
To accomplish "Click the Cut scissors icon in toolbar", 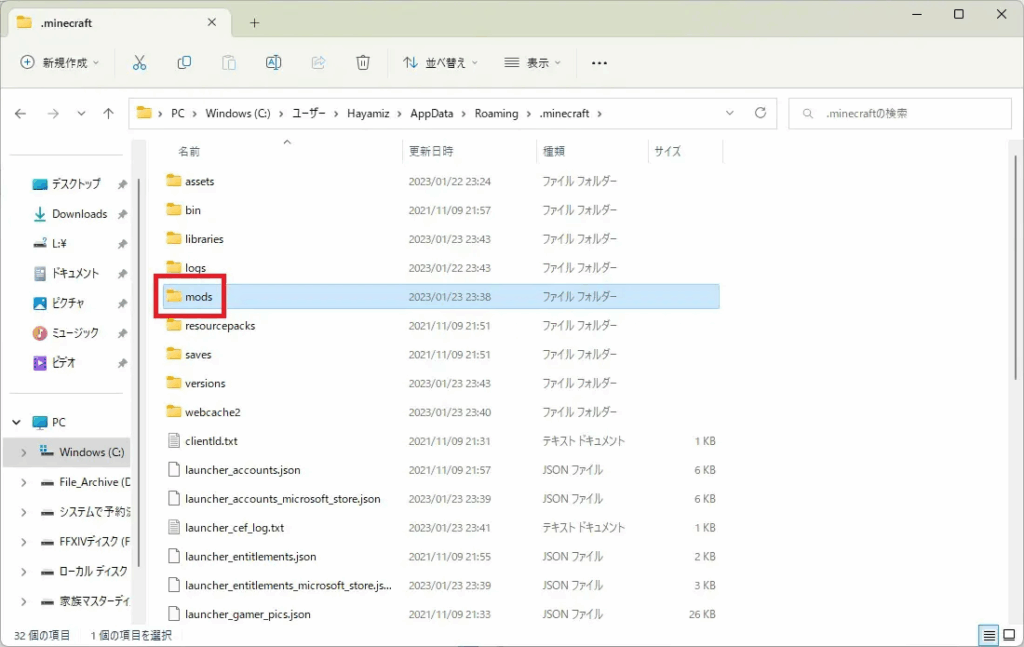I will coord(139,62).
